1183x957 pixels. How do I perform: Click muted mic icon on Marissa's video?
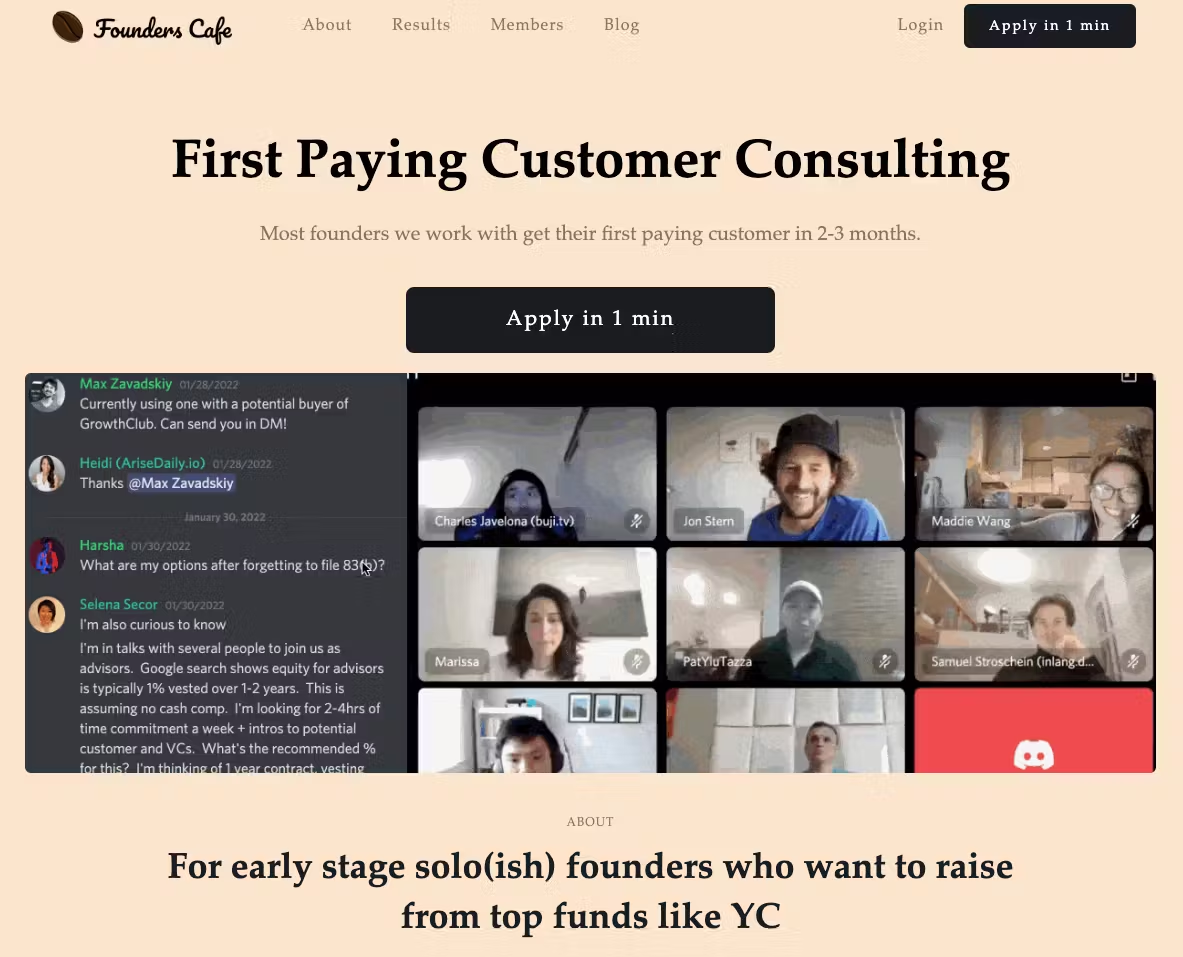pyautogui.click(x=637, y=661)
